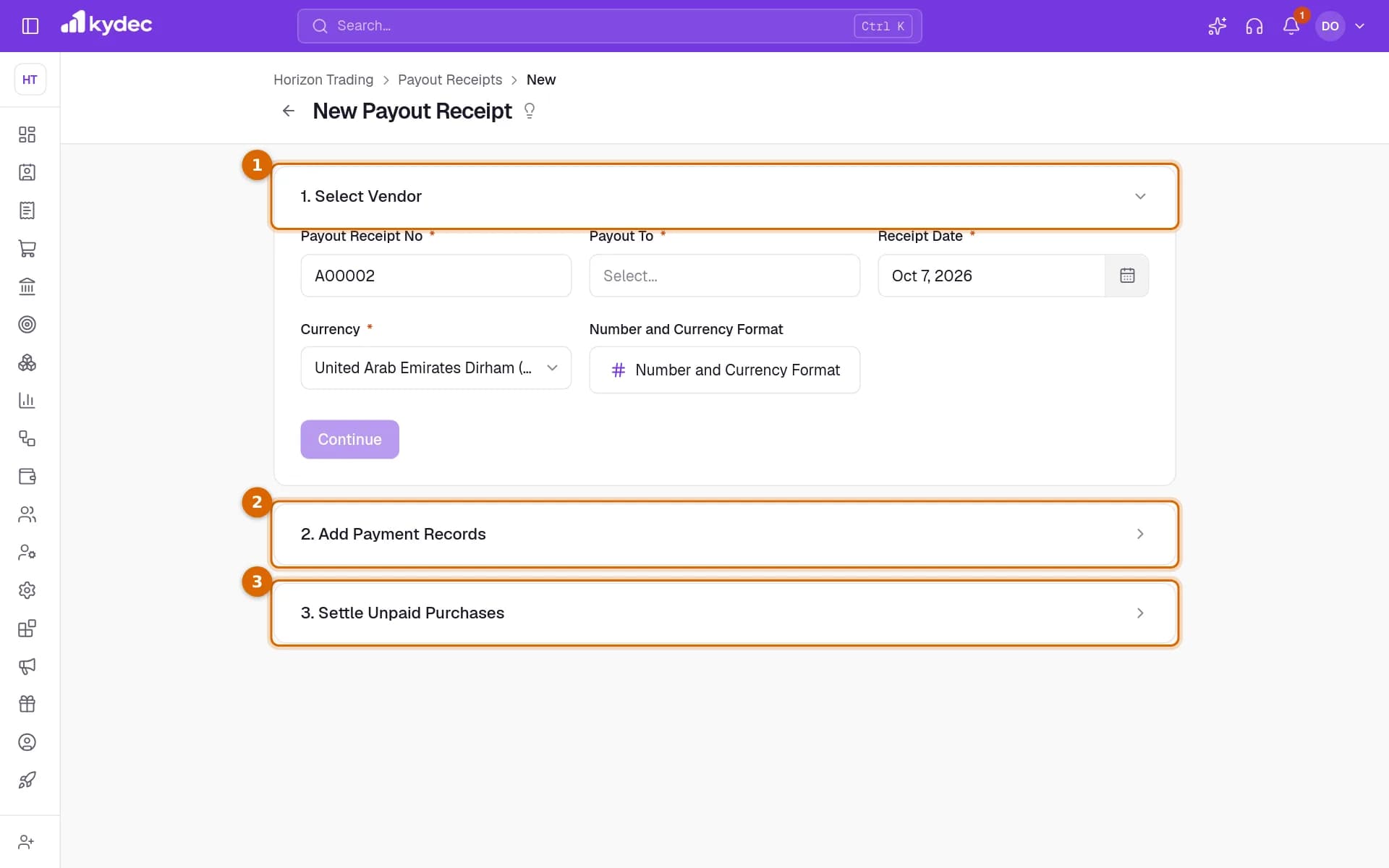Screen dimensions: 1389x868
Task: Open the contacts icon in sidebar
Action: click(x=27, y=172)
